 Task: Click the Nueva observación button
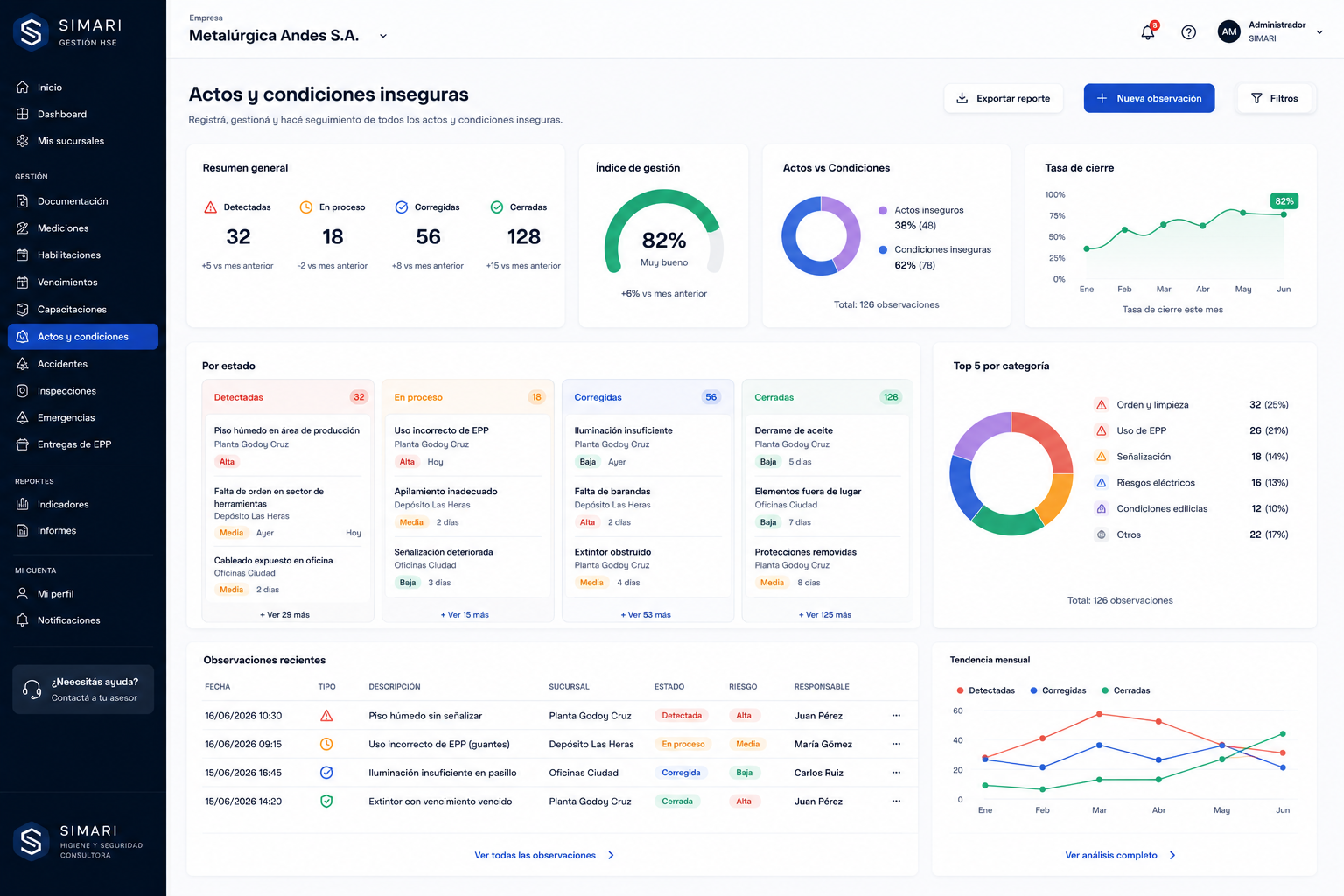[x=1149, y=99]
